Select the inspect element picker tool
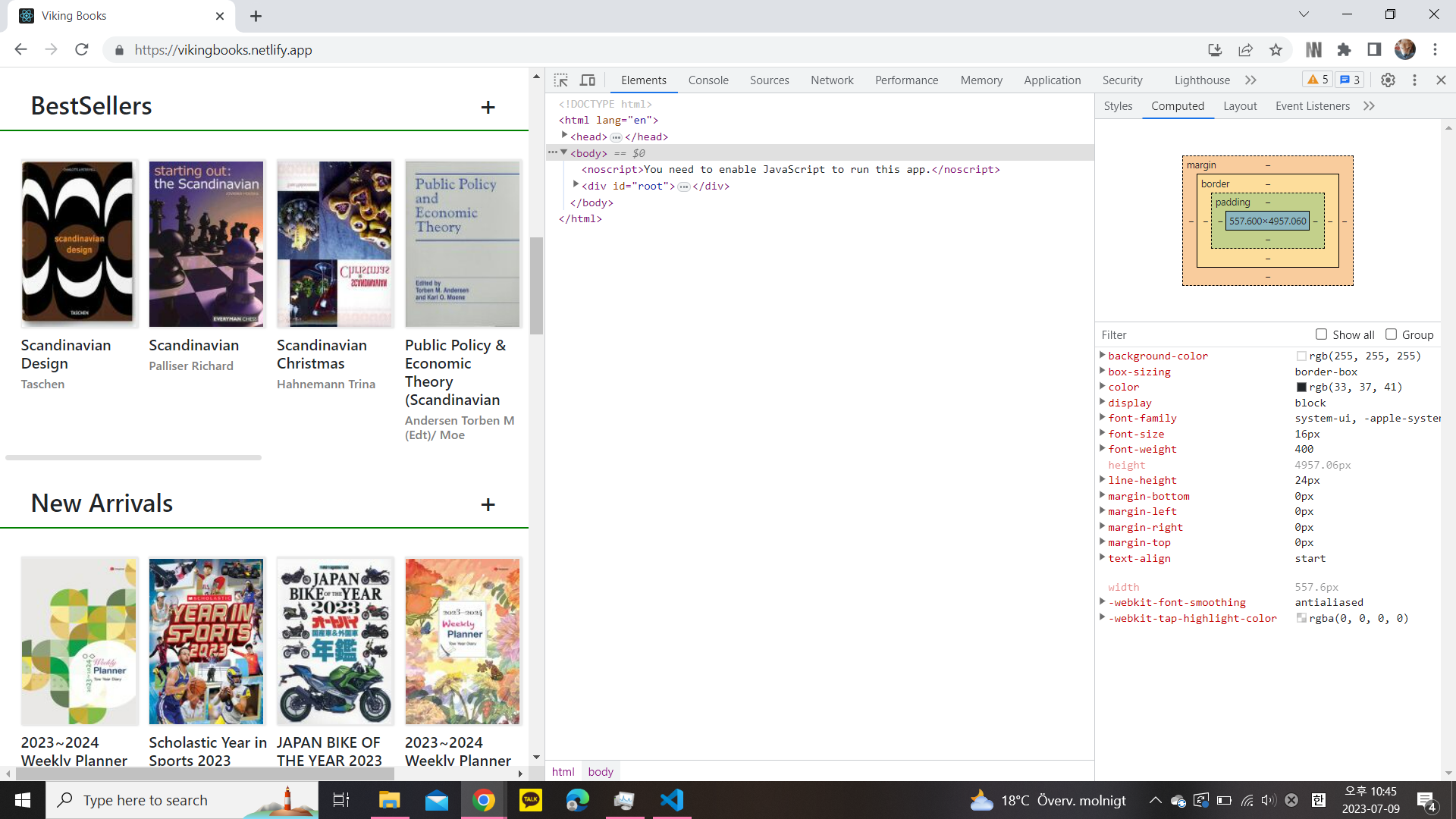The width and height of the screenshot is (1456, 819). coord(562,80)
